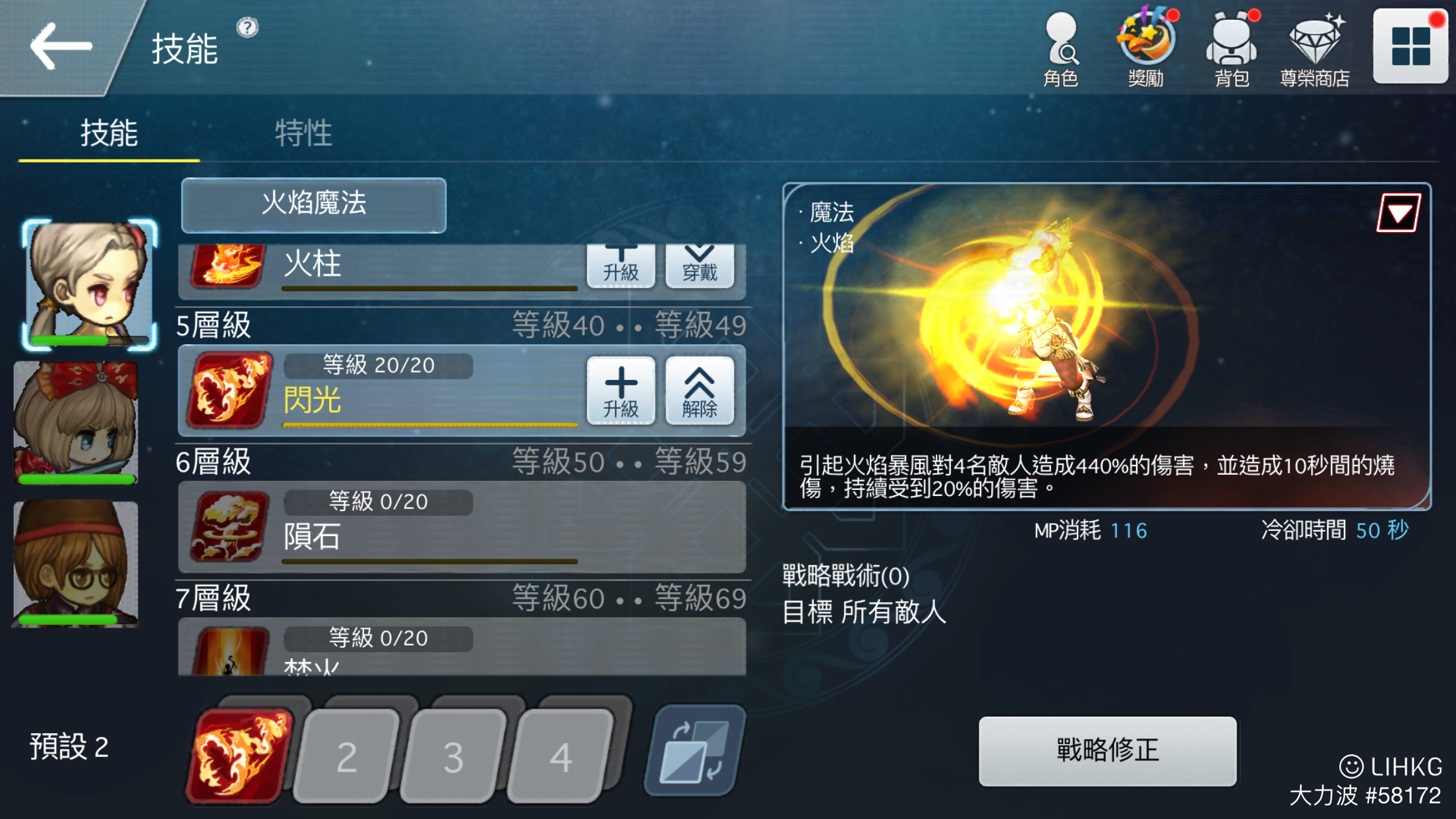Open the 背包 backpack icon
This screenshot has height=819, width=1456.
coord(1232,50)
